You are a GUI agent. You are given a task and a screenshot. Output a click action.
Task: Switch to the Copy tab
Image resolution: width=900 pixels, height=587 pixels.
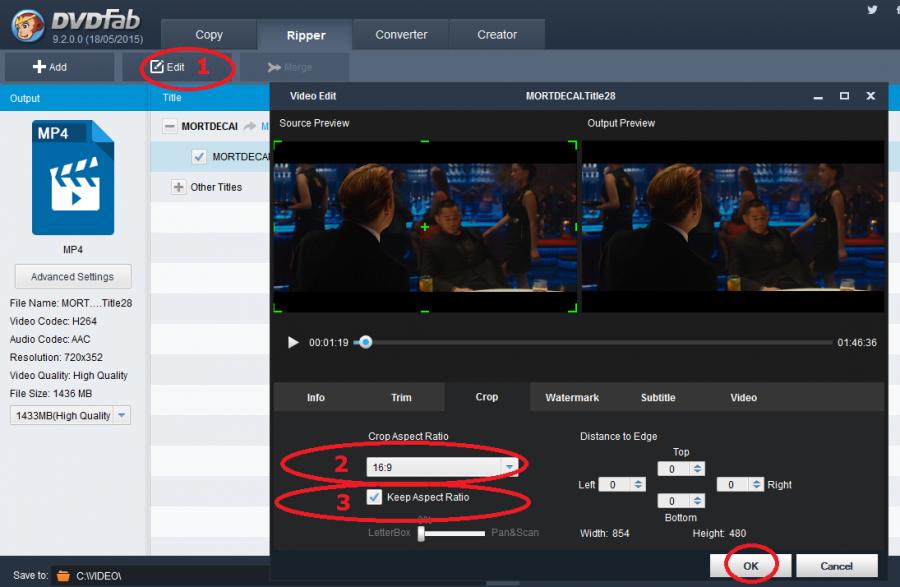coord(209,34)
